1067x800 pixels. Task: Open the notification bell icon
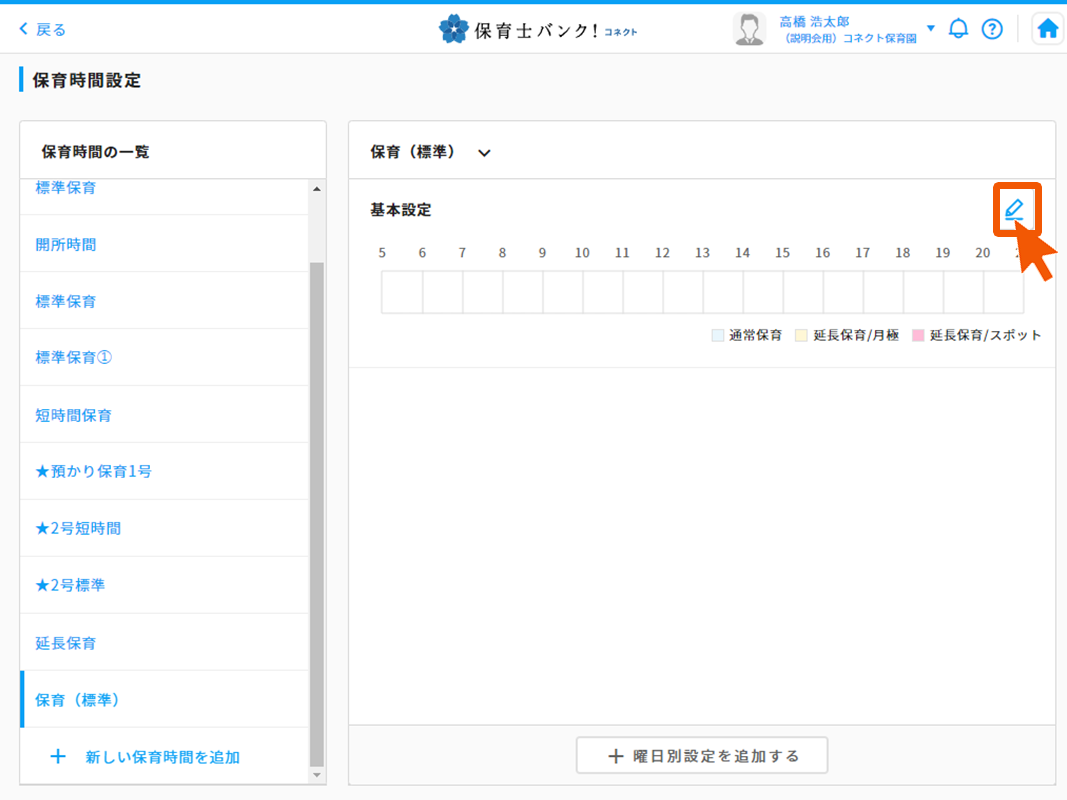pos(958,28)
